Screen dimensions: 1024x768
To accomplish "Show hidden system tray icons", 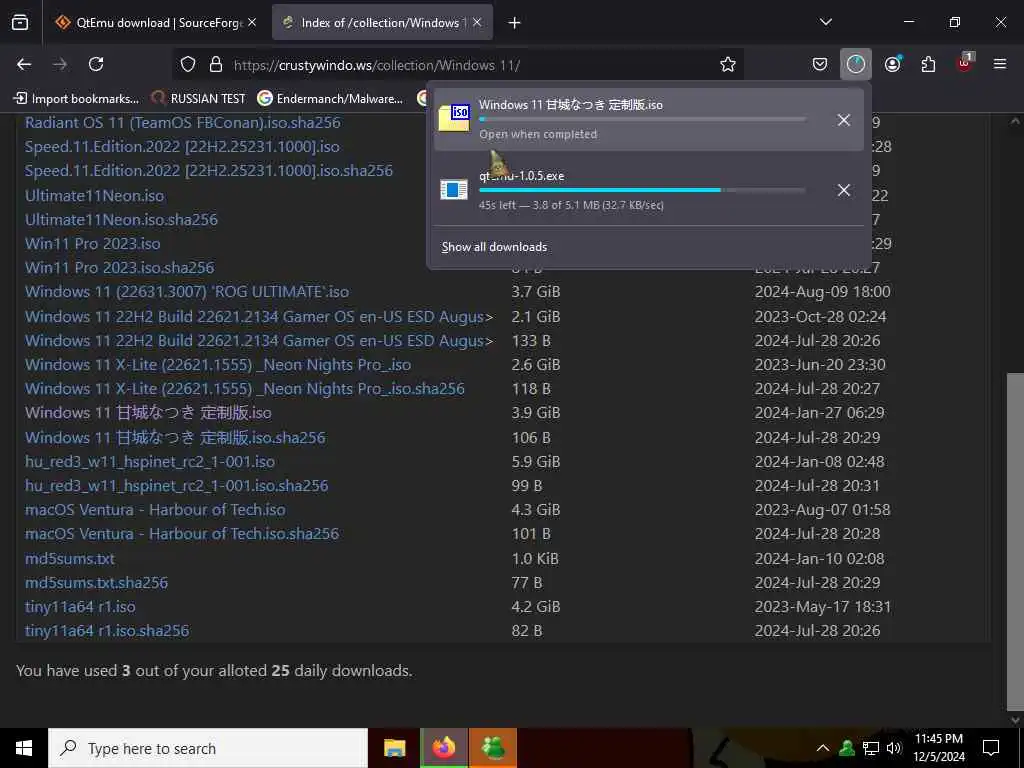I will point(823,748).
